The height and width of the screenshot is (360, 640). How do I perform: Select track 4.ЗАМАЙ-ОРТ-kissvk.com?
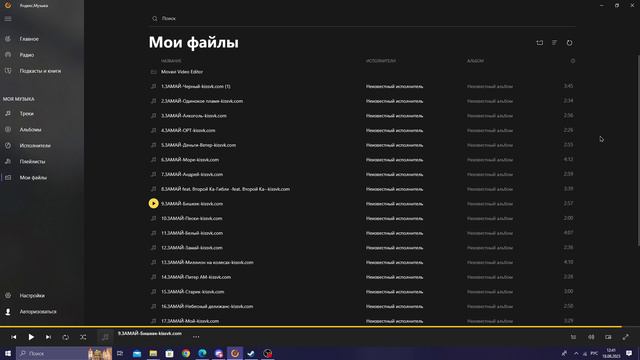[362, 130]
